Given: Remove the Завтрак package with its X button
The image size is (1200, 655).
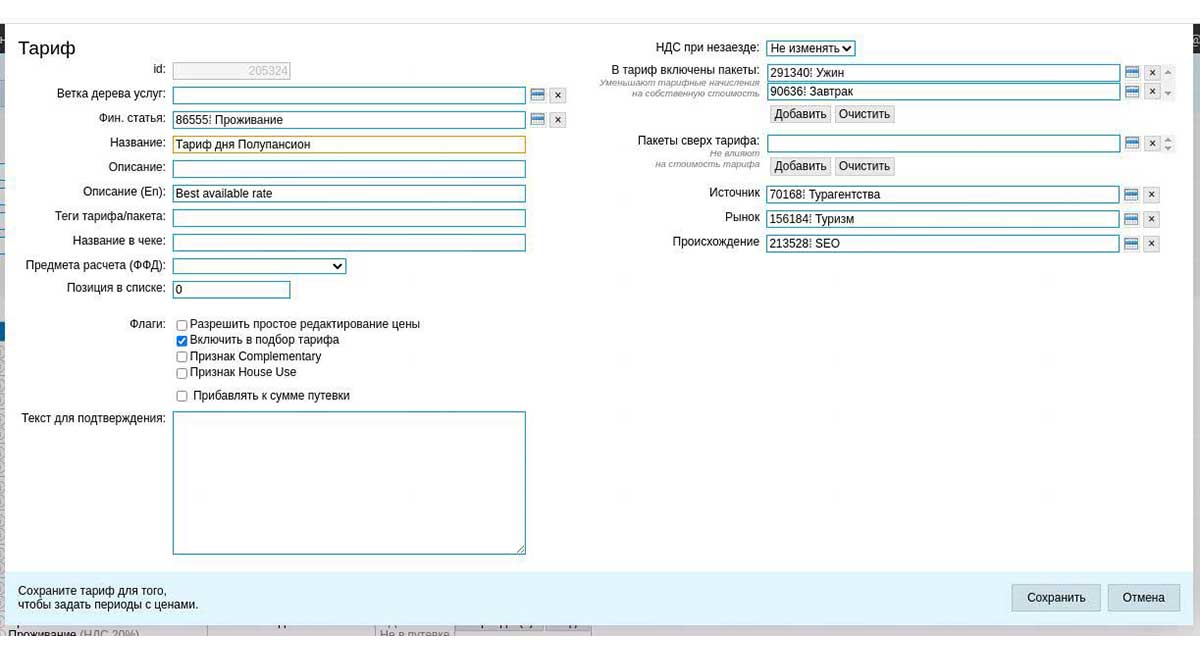Looking at the screenshot, I should [x=1152, y=92].
